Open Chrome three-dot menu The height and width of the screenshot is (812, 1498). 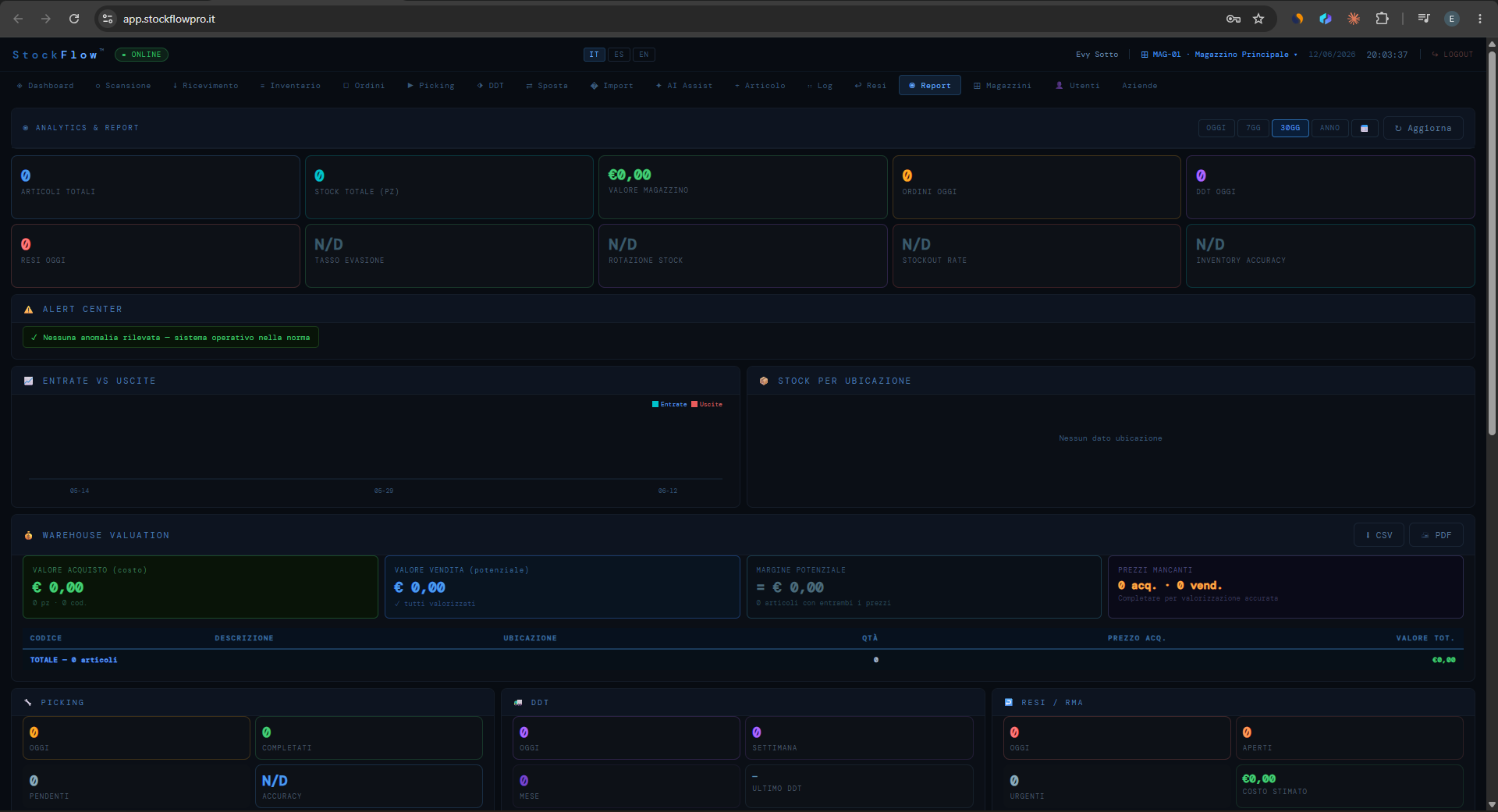click(1480, 19)
